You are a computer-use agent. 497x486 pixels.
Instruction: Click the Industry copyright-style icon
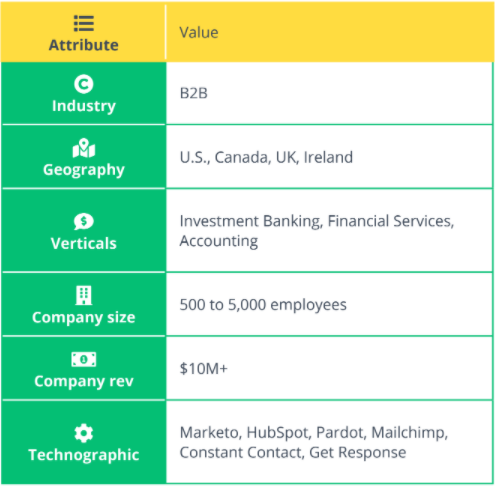click(x=84, y=84)
